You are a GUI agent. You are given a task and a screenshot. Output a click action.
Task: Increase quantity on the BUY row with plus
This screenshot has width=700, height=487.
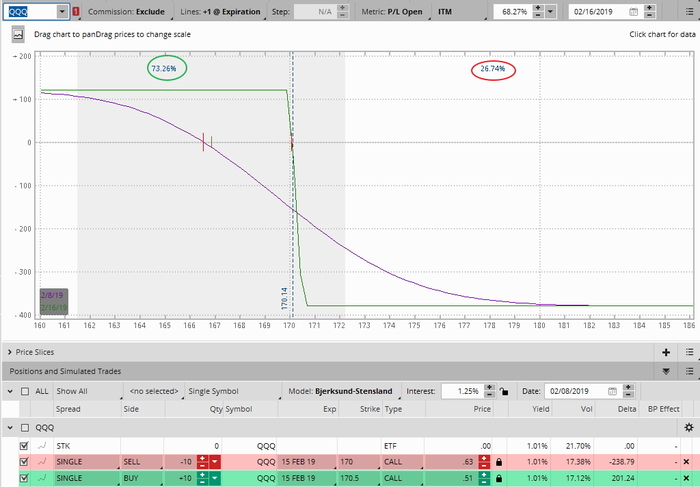tap(202, 475)
